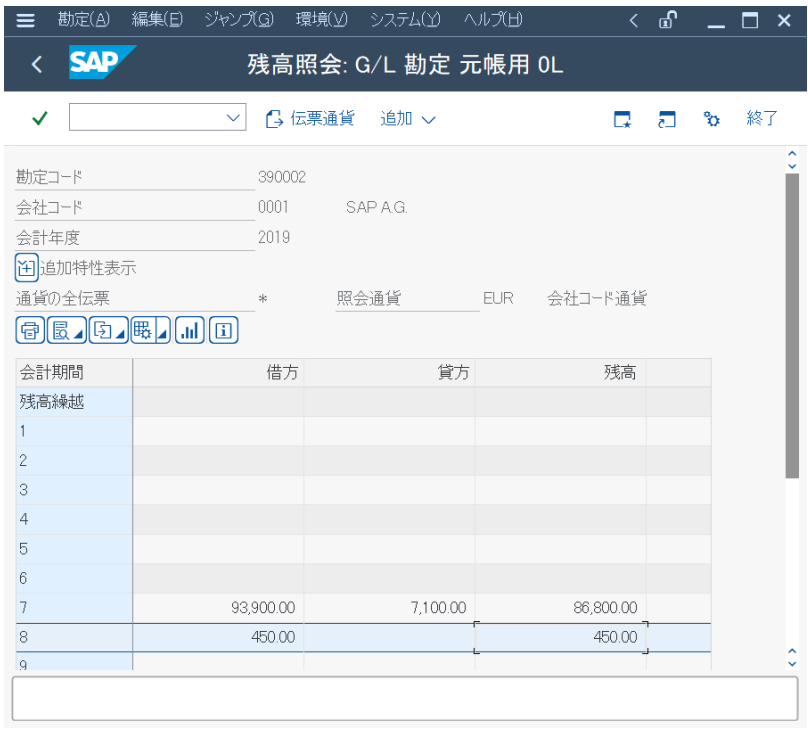Click the status message bar at bottom
The width and height of the screenshot is (808, 733).
[405, 699]
